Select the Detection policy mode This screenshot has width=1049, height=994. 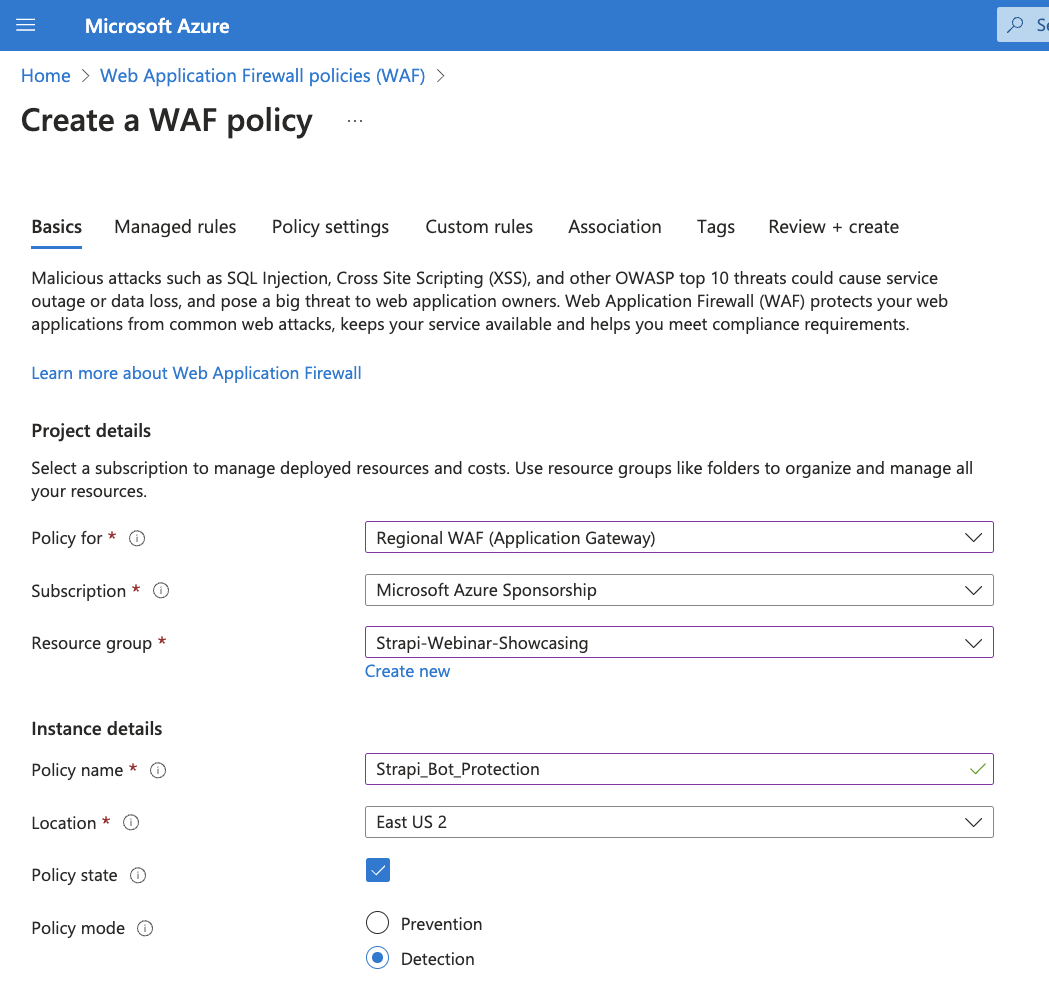(x=377, y=957)
